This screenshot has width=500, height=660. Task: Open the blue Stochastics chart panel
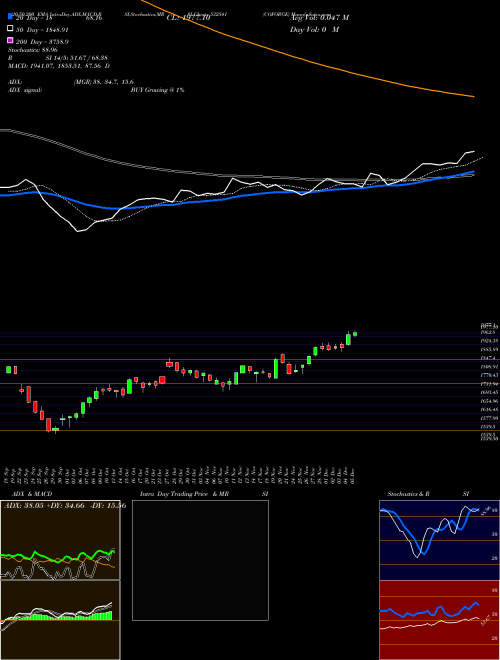point(439,540)
